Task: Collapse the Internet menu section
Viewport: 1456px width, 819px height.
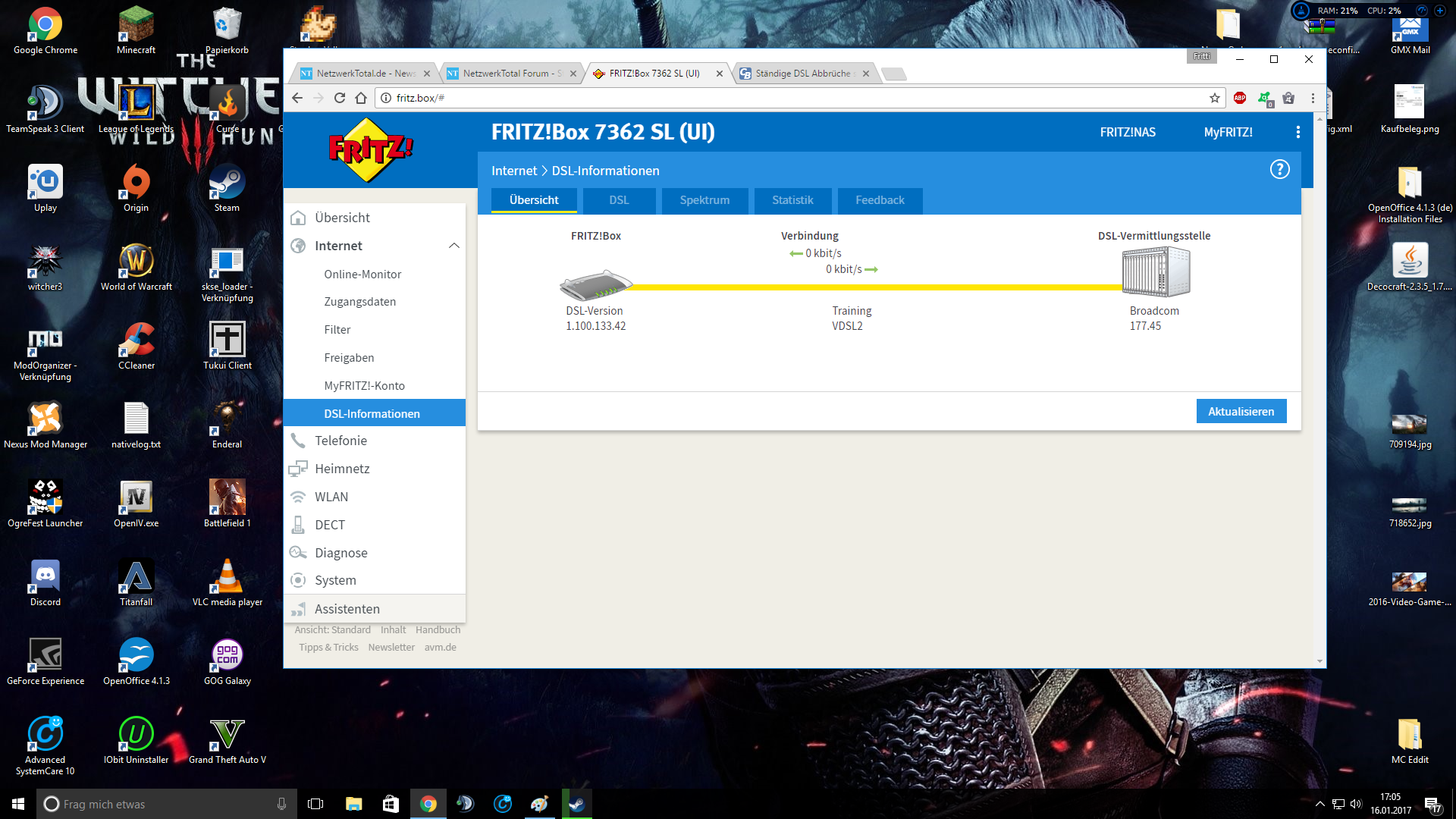Action: [x=453, y=246]
